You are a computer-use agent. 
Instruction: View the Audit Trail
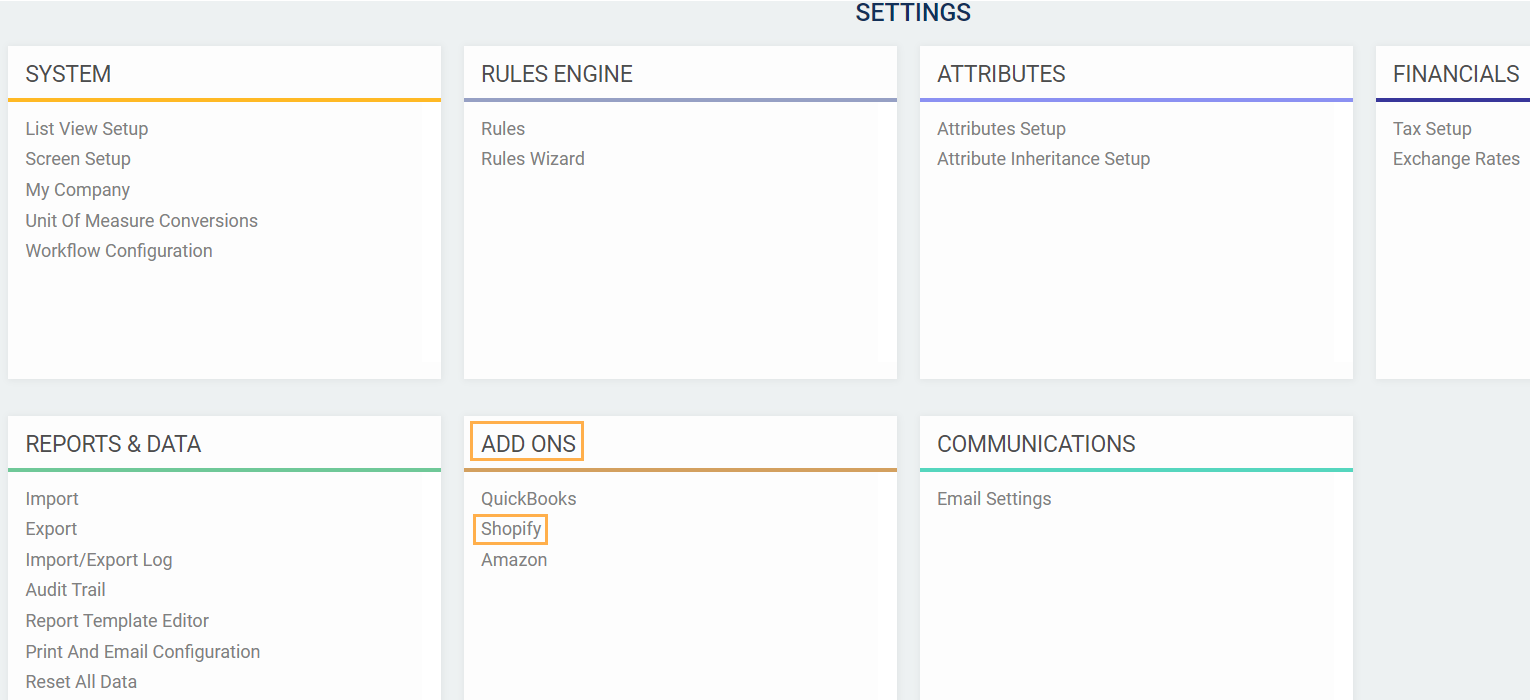coord(66,590)
